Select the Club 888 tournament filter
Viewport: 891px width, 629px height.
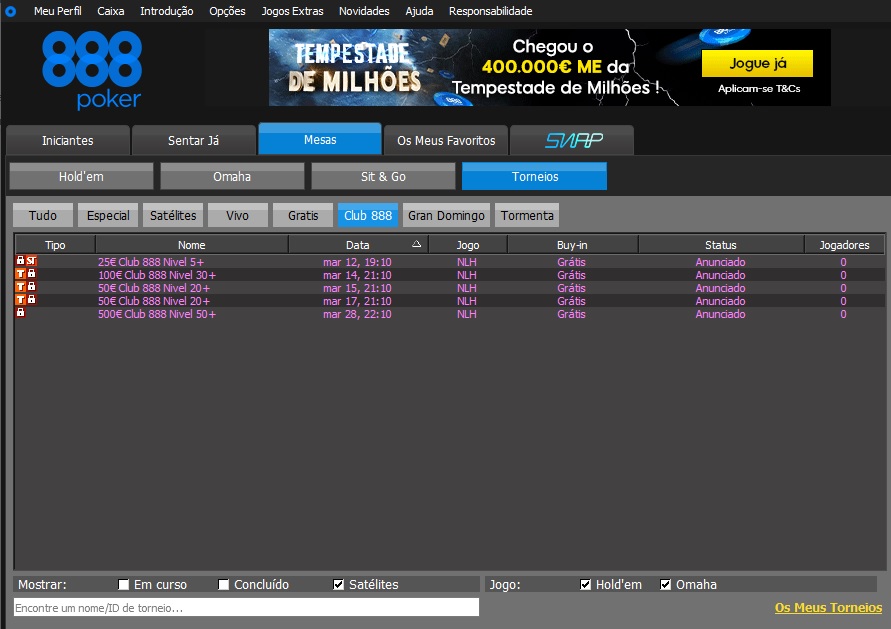368,215
